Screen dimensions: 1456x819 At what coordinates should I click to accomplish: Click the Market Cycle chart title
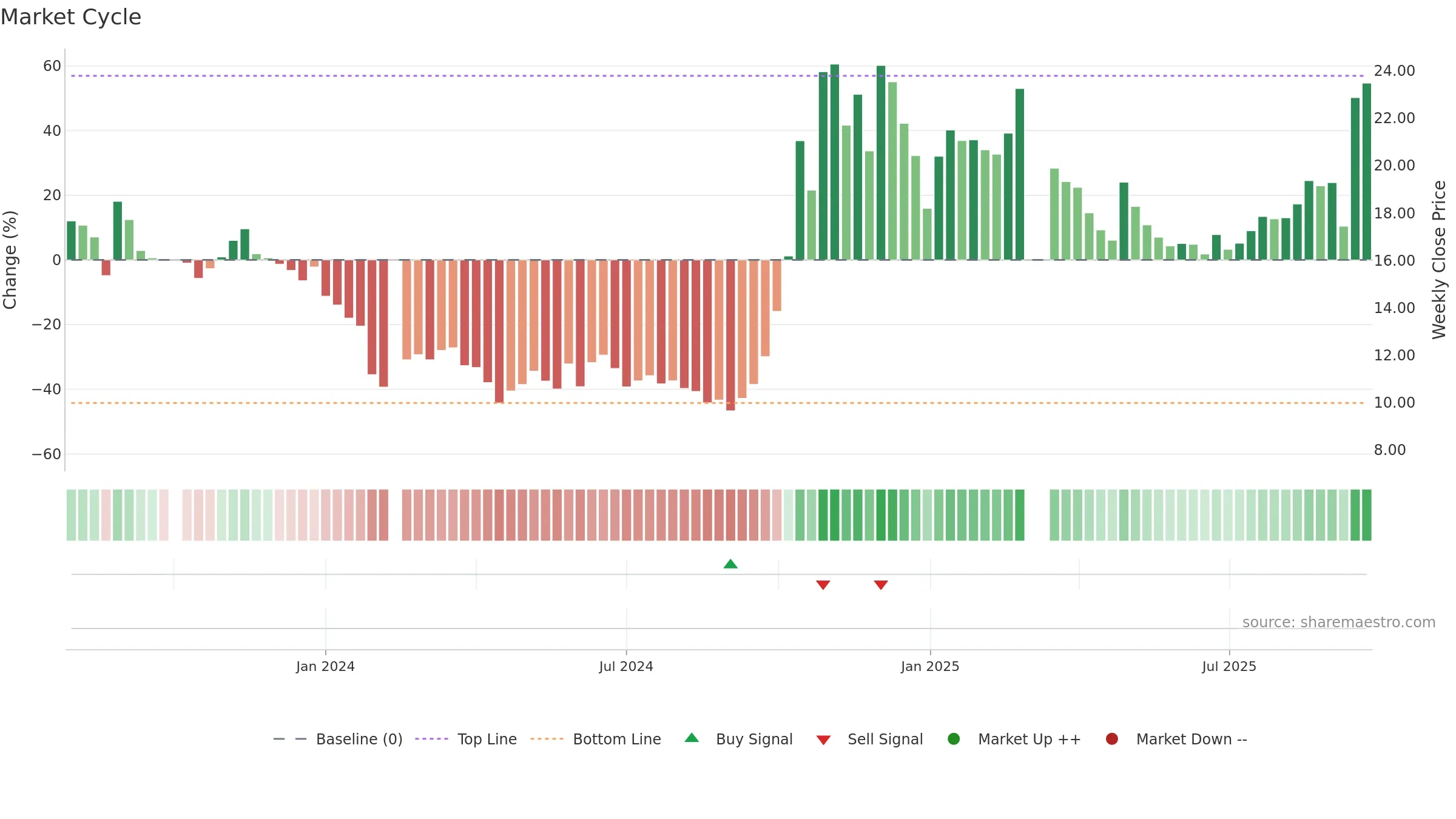(x=71, y=17)
